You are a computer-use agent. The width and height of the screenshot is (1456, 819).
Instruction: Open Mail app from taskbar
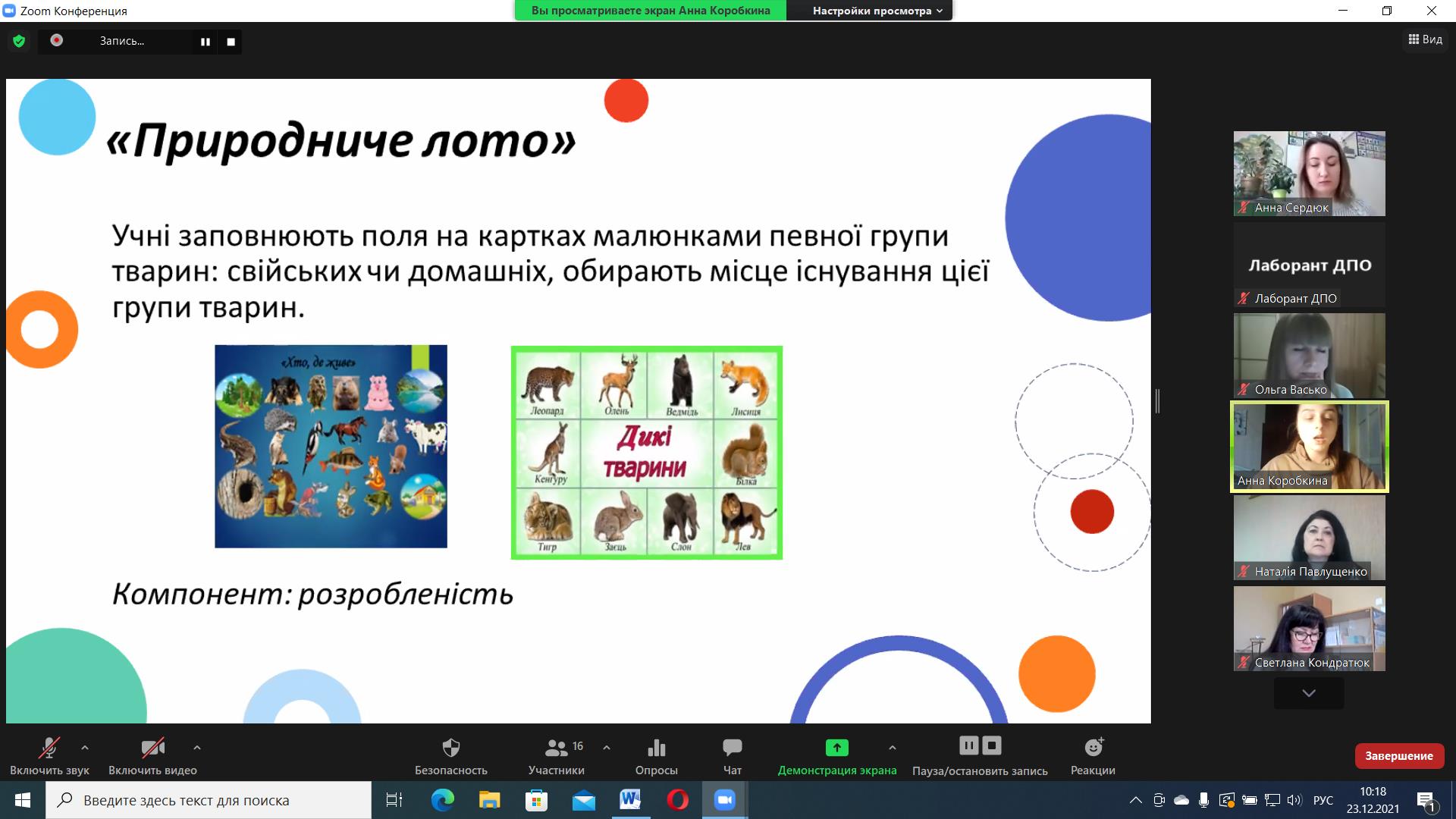[583, 800]
